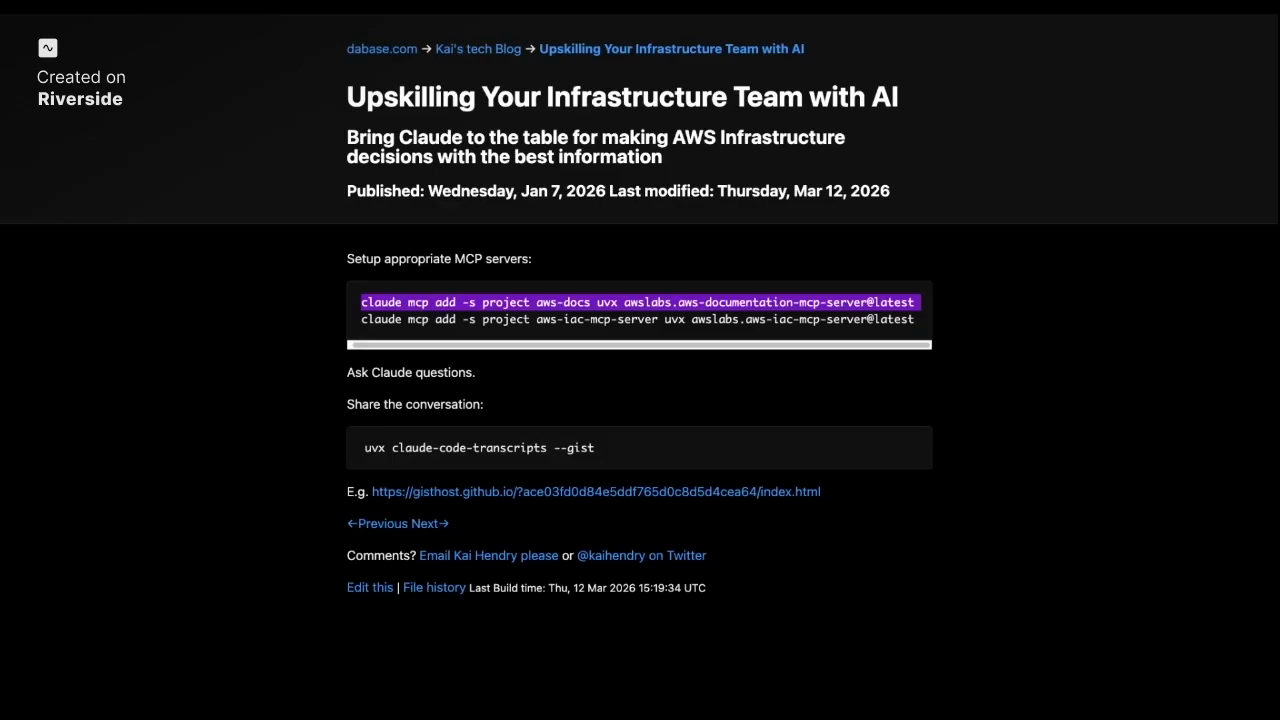Screen dimensions: 1280x720
Task: Click the code block horizontal scrollbar
Action: (639, 345)
